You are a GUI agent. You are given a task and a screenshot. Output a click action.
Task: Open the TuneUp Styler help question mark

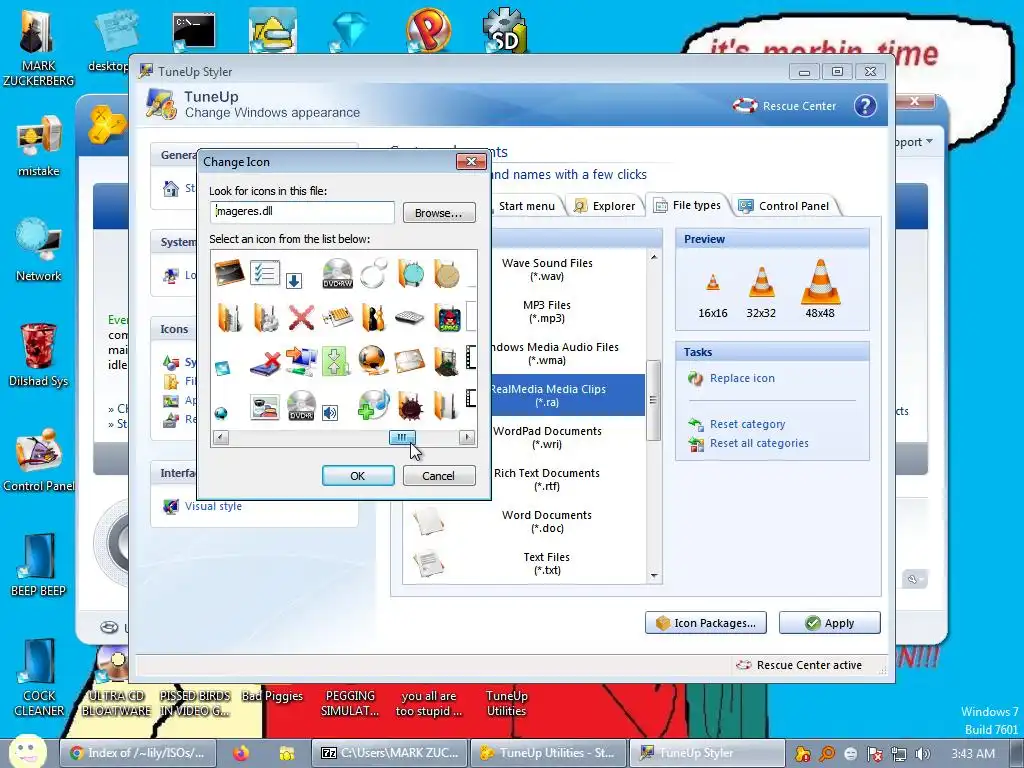(x=865, y=106)
